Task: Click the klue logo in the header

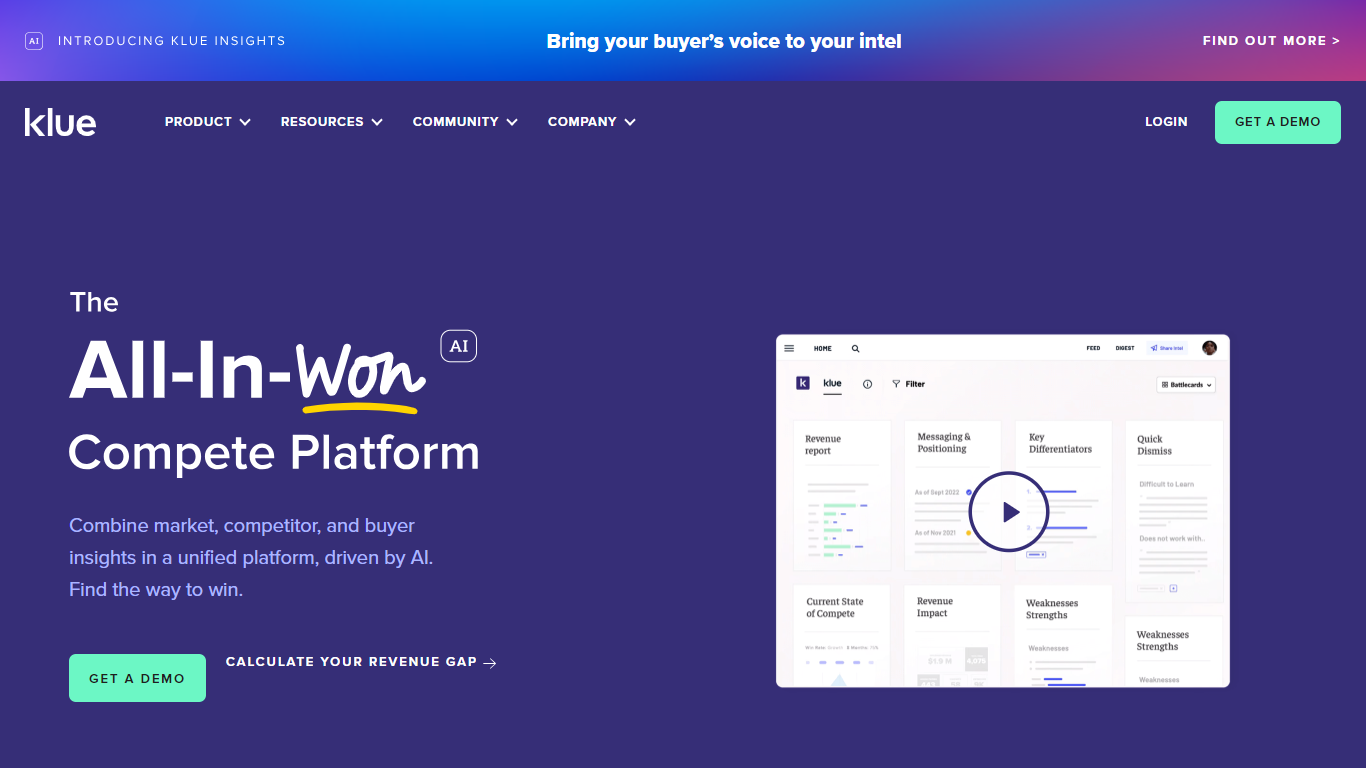Action: [60, 122]
